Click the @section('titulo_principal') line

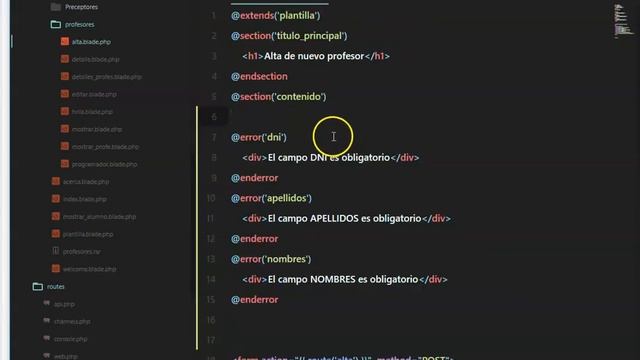coord(289,36)
